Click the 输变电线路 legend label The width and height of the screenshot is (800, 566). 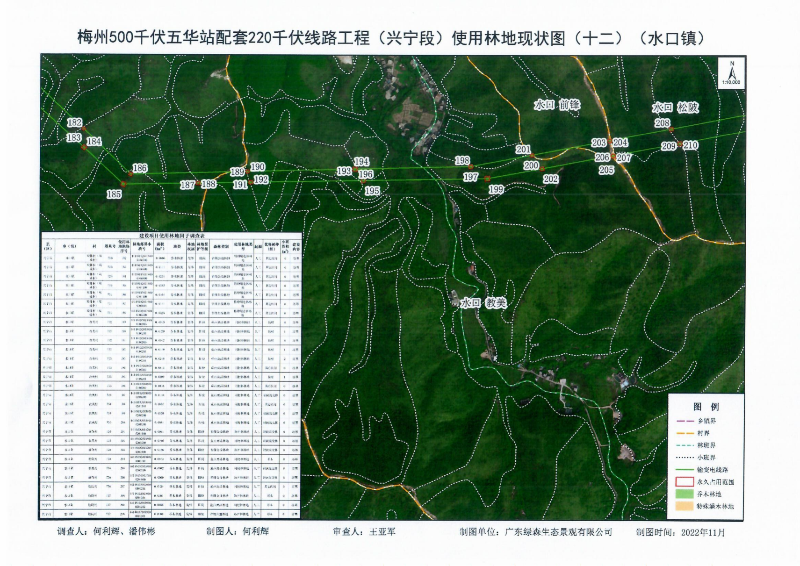[x=713, y=470]
